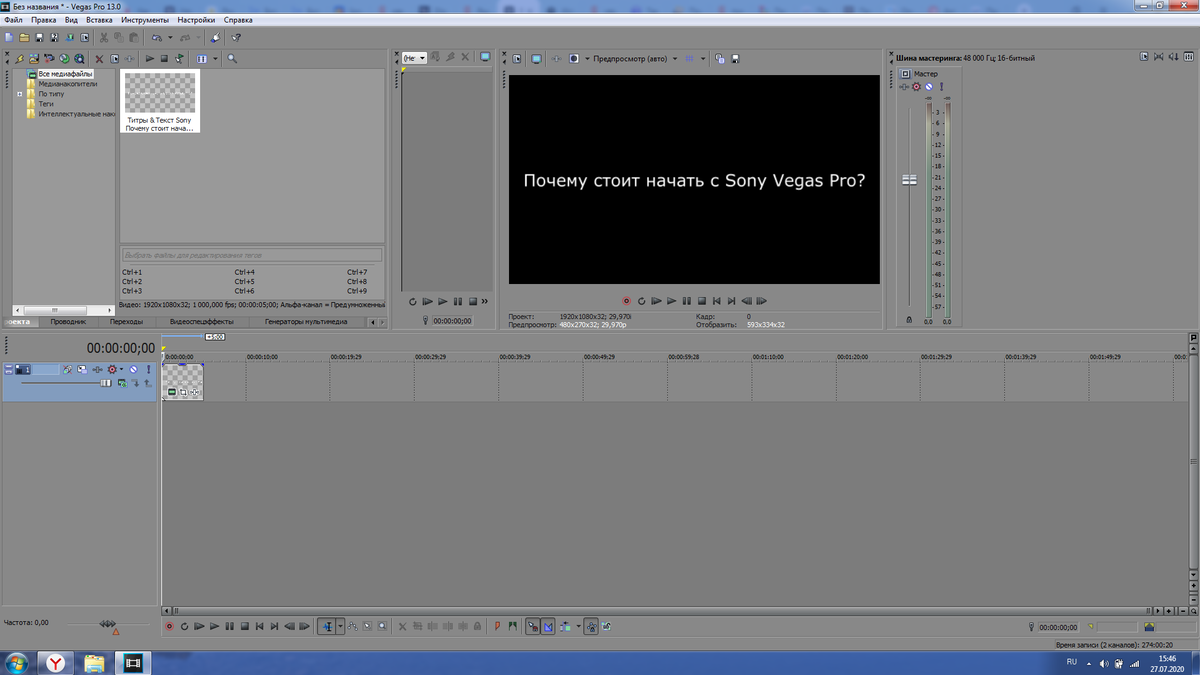Image resolution: width=1200 pixels, height=675 pixels.
Task: Play from start in timeline transport
Action: click(199, 626)
